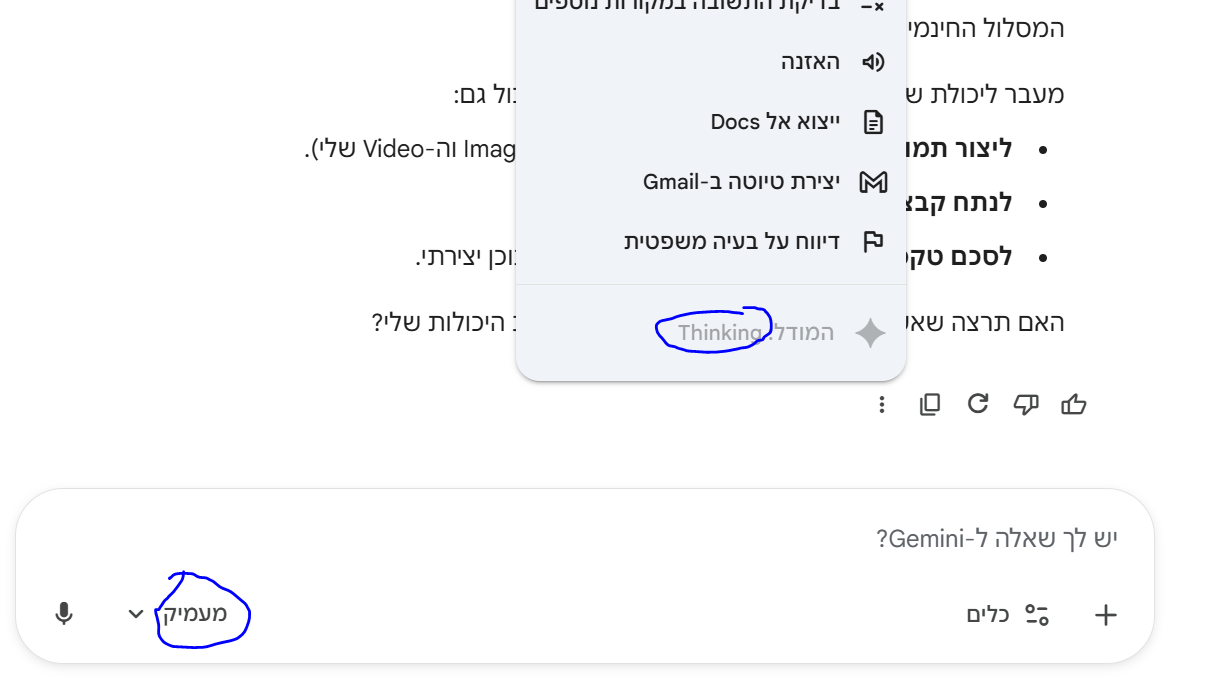The image size is (1218, 681).
Task: Click the Gmail envelope icon in the menu
Action: click(x=873, y=182)
